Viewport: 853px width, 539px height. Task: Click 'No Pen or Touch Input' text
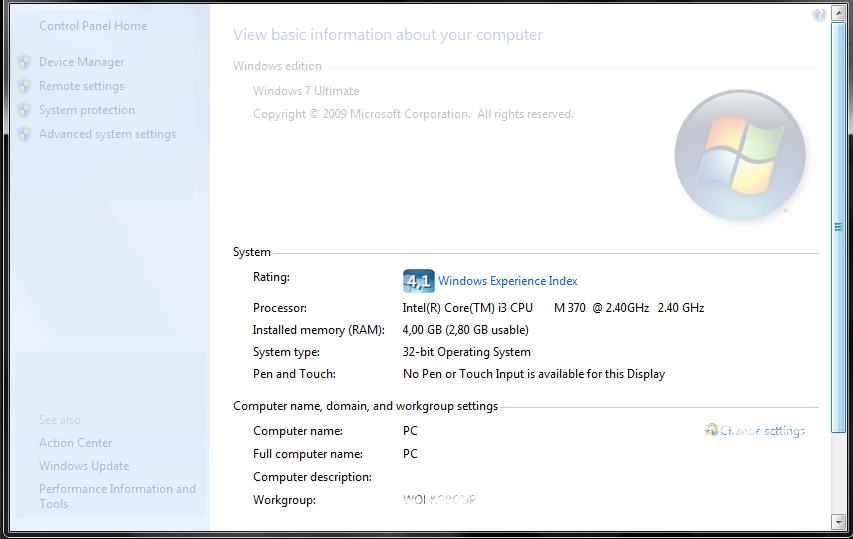point(463,374)
